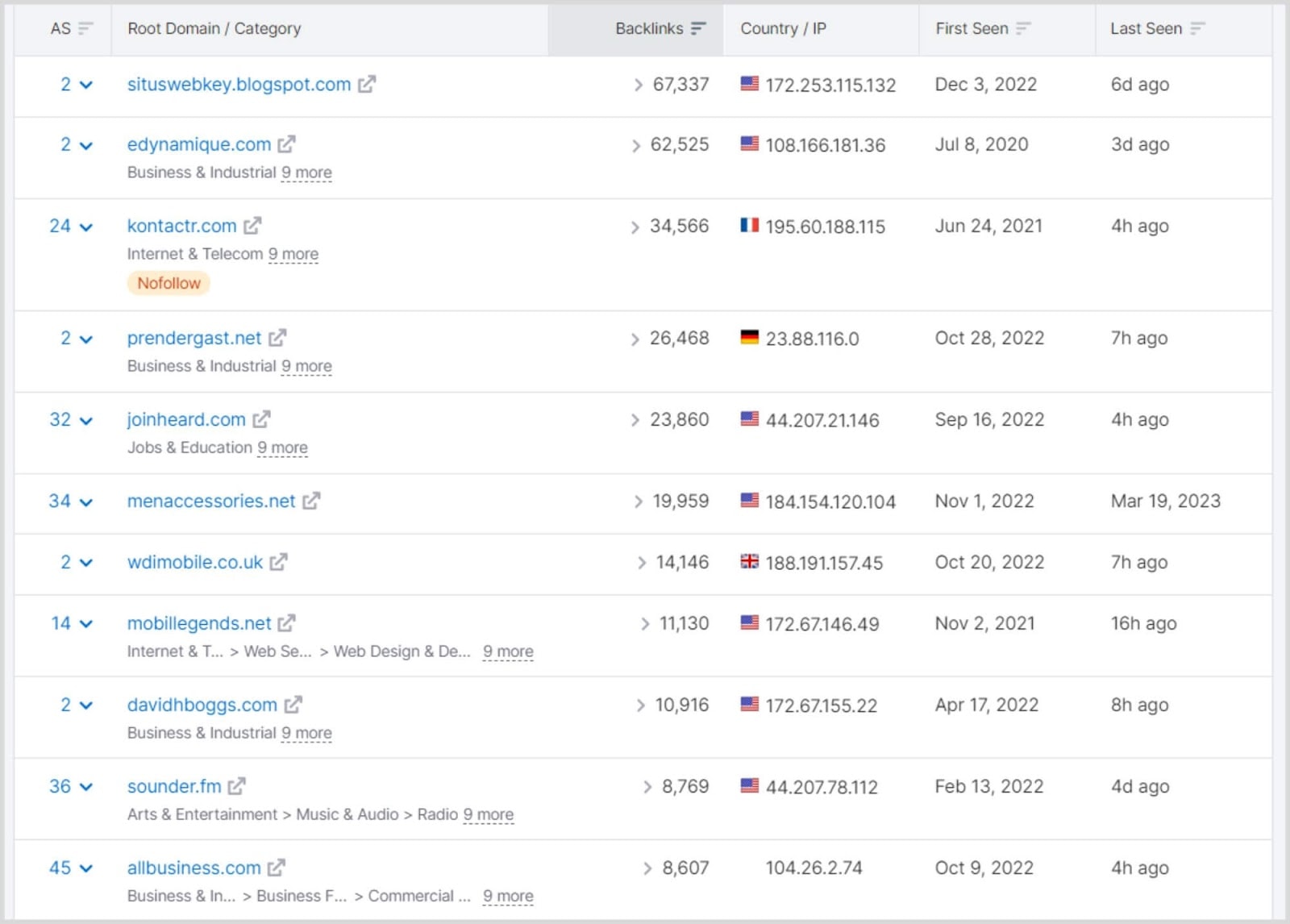The height and width of the screenshot is (924, 1290).
Task: Expand AS 24 details for kontactr.com
Action: (x=85, y=227)
